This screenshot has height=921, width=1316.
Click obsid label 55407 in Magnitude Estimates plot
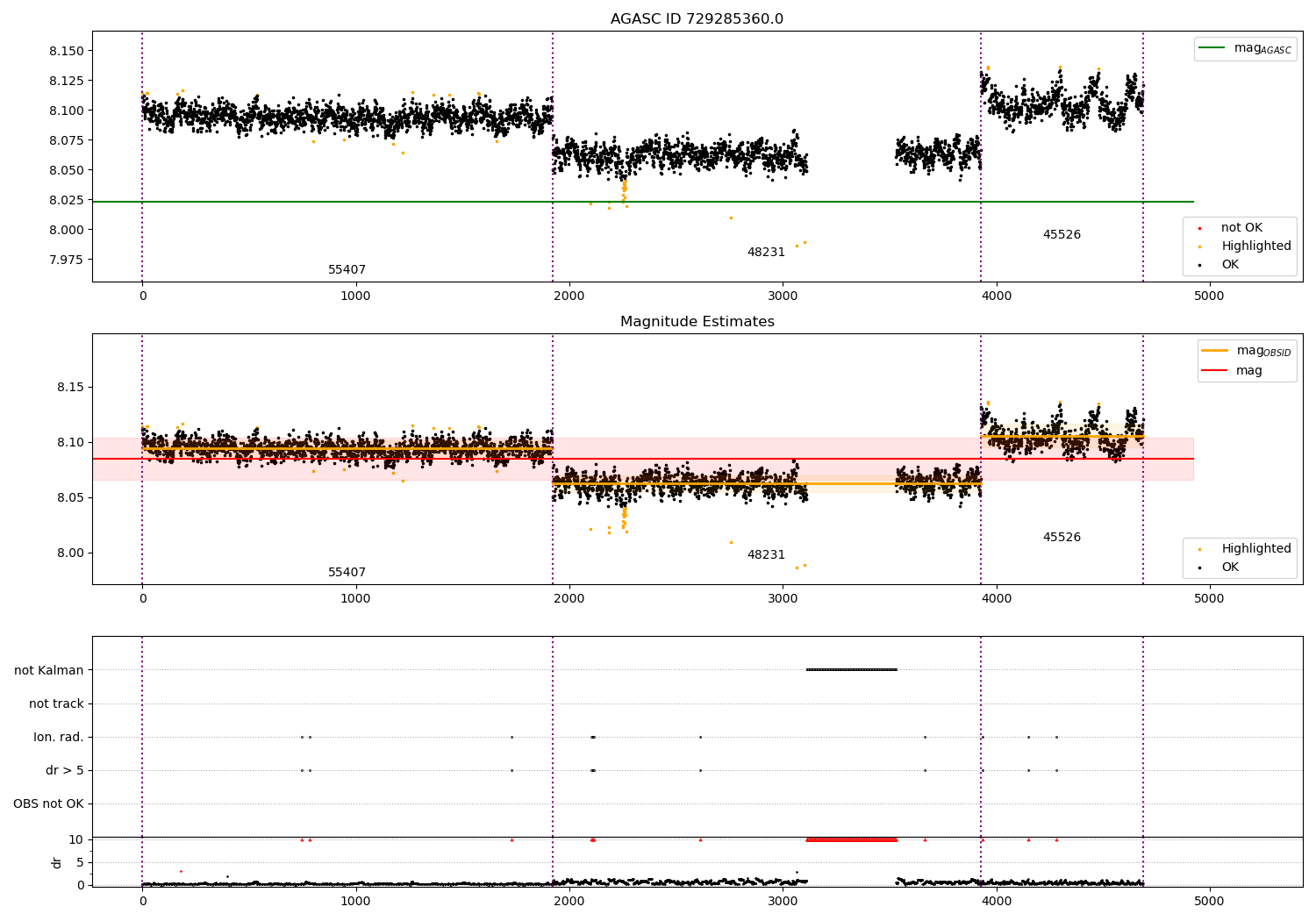[347, 573]
